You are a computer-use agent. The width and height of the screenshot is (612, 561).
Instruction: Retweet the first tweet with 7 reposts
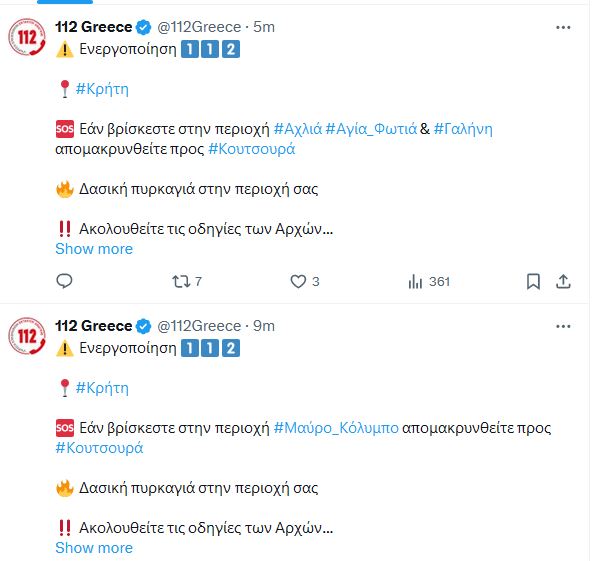pyautogui.click(x=181, y=282)
